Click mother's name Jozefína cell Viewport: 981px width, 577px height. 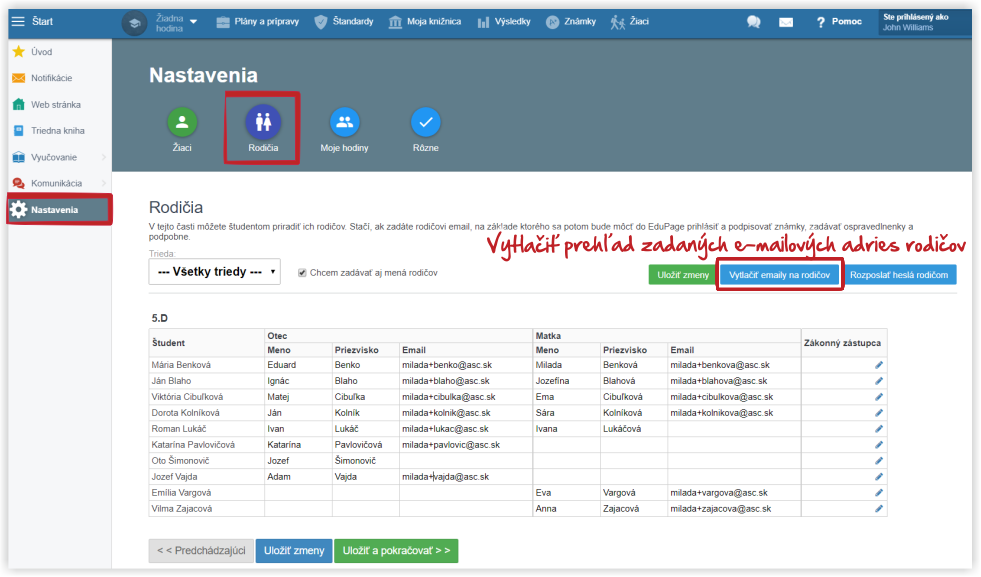pyautogui.click(x=566, y=381)
